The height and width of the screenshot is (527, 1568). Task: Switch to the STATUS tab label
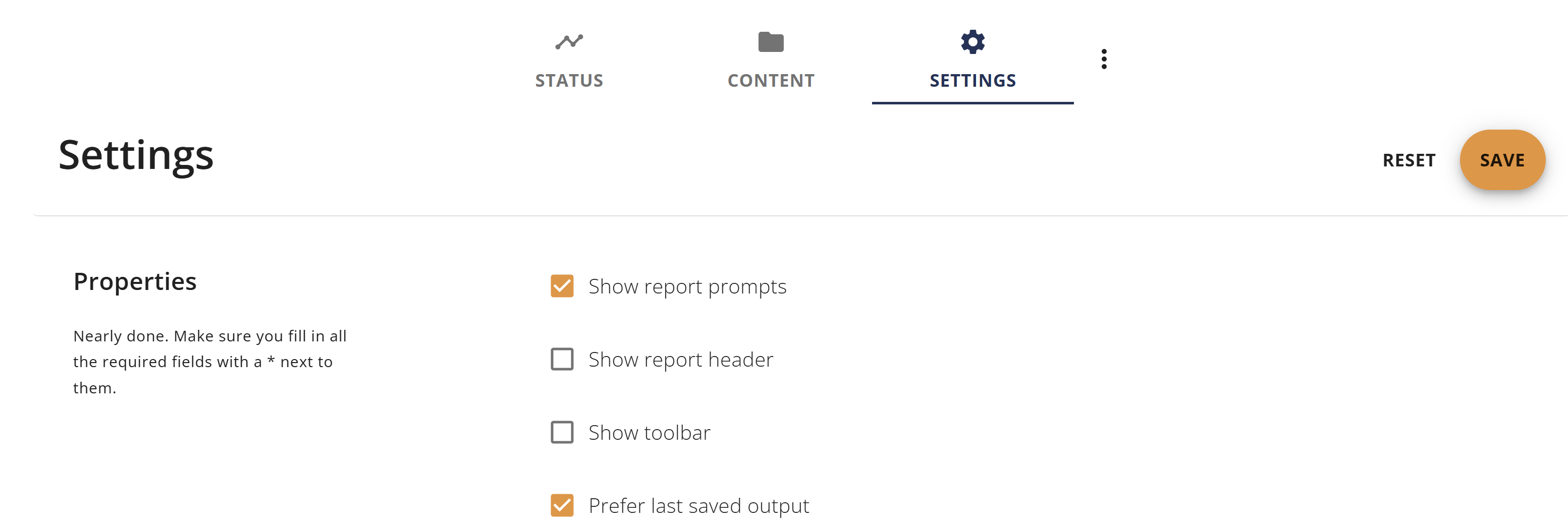pos(569,80)
